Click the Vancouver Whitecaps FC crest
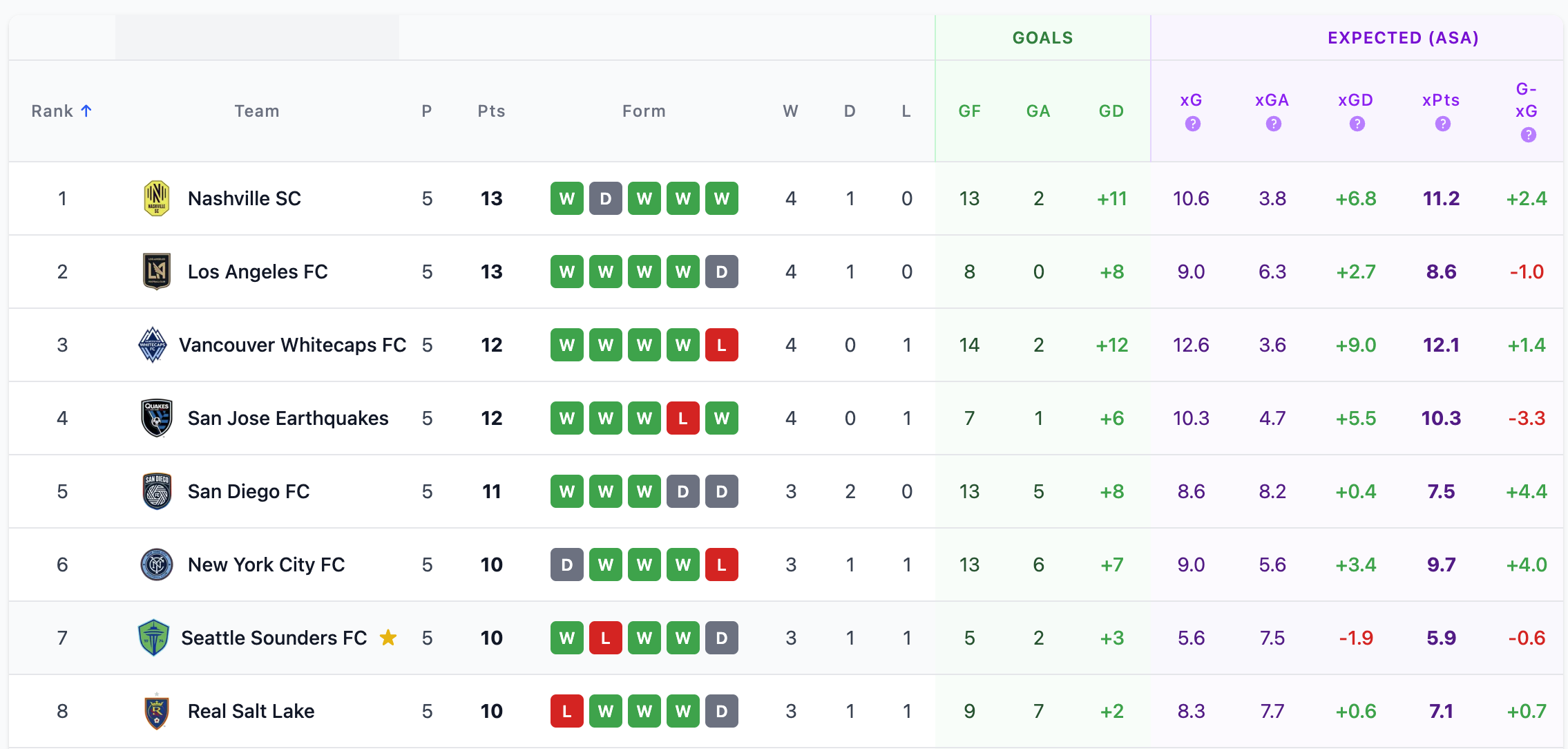Viewport: 1568px width, 749px height. tap(153, 345)
